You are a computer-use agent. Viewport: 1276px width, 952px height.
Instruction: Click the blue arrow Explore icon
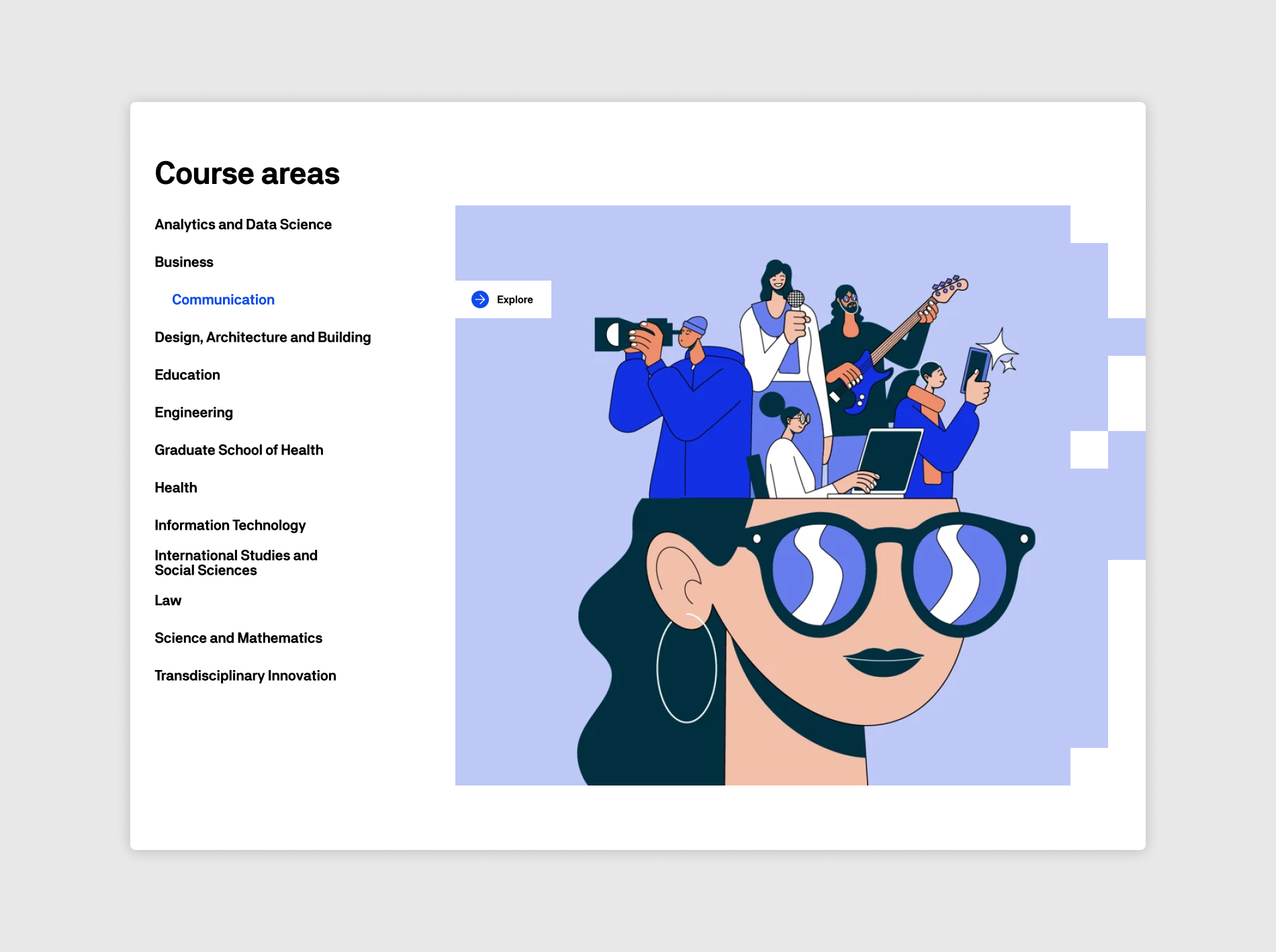point(480,299)
